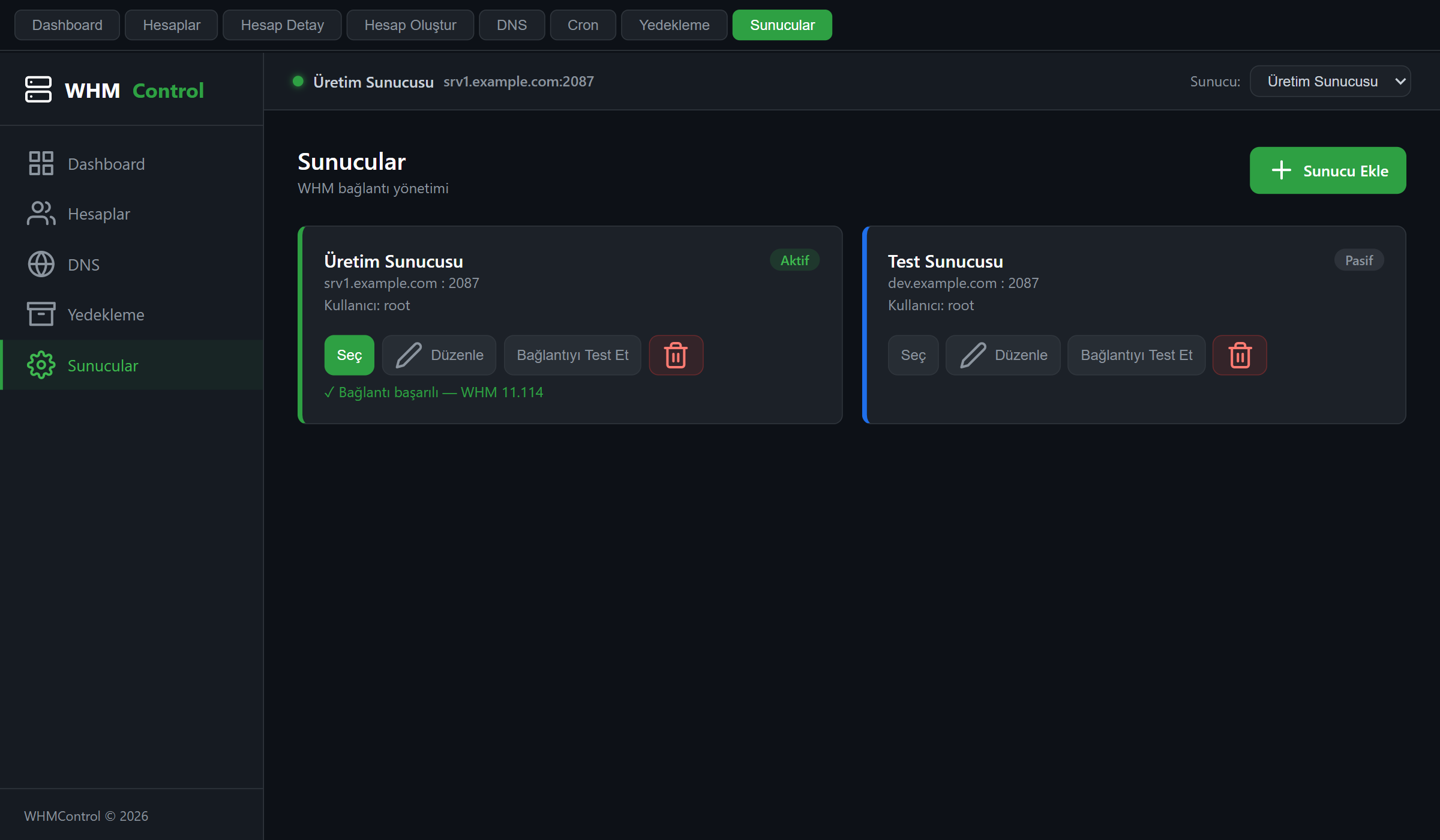This screenshot has width=1440, height=840.
Task: Click the Test Sunucusu card title
Action: click(946, 262)
